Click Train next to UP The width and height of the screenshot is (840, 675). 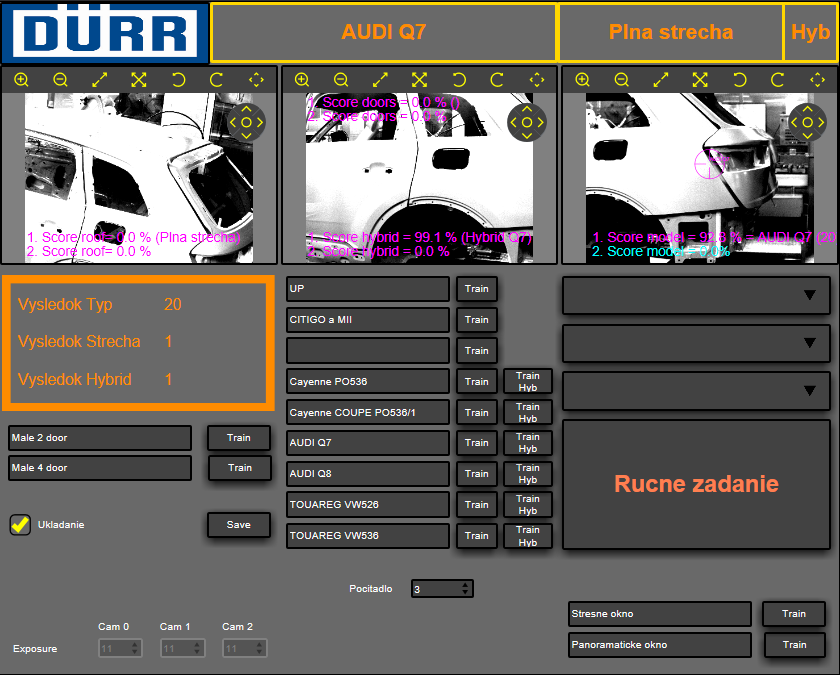coord(477,289)
